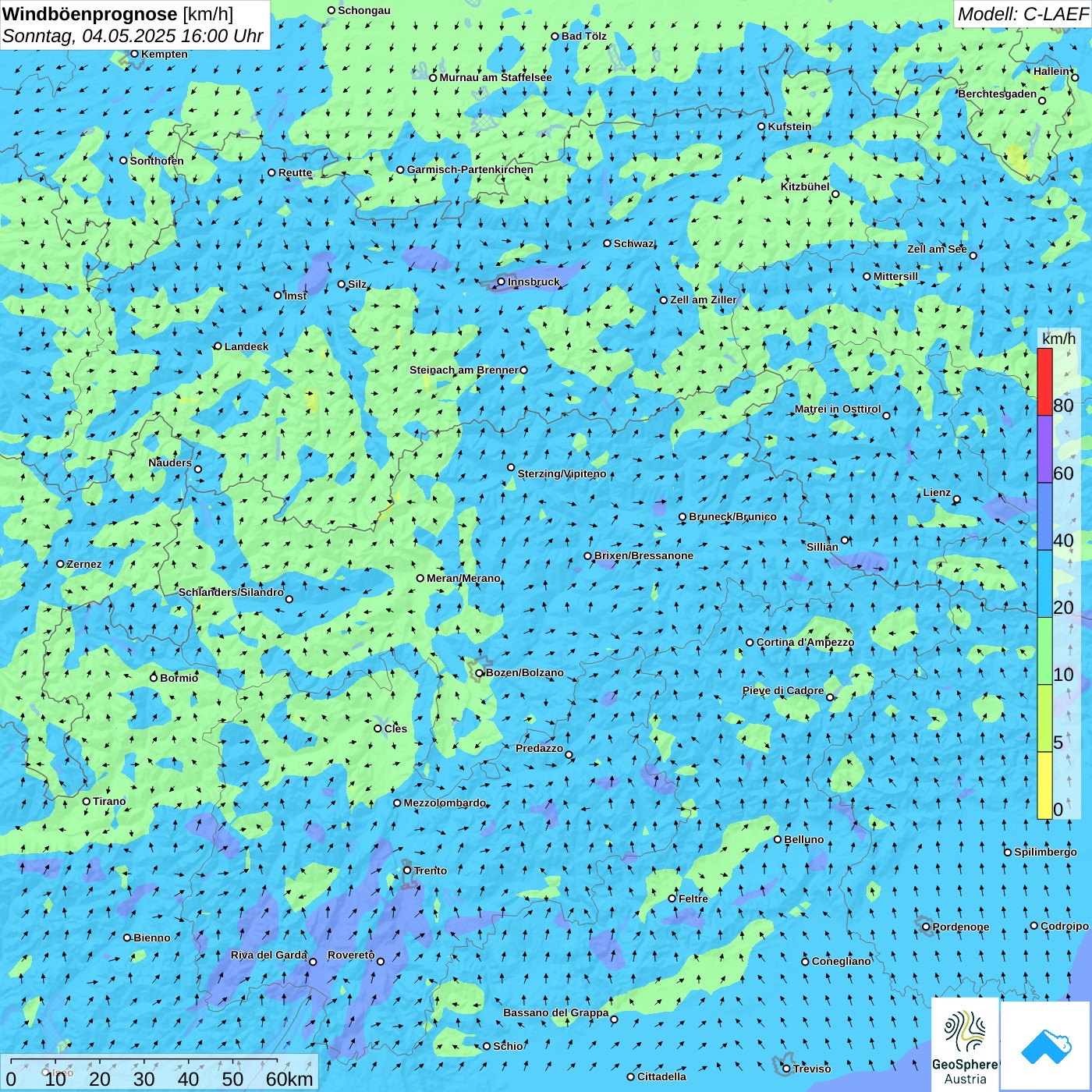Click the Bassano del Grappa label
1092x1092 pixels.
[x=555, y=1012]
